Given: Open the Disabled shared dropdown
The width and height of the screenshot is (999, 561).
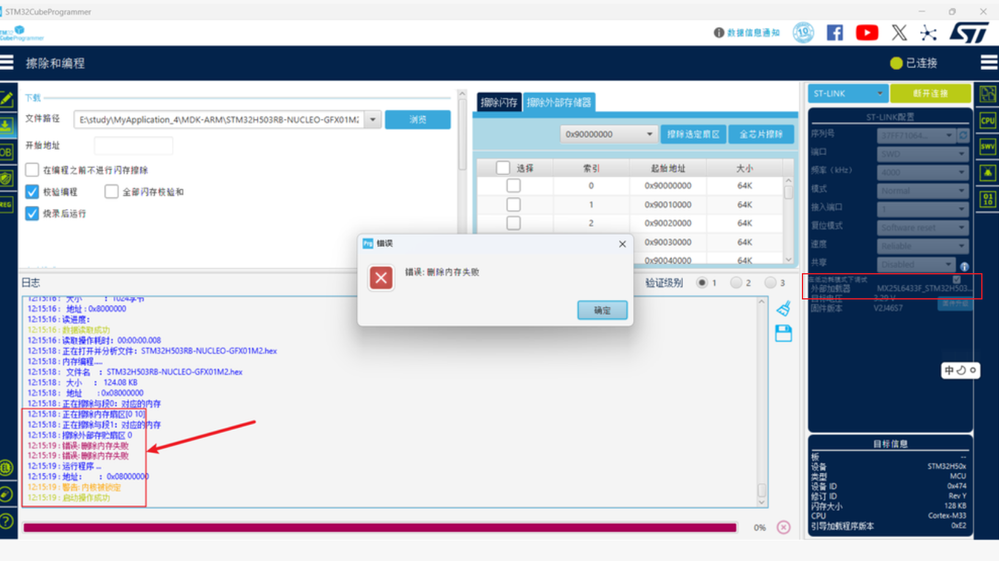Looking at the screenshot, I should coord(915,264).
